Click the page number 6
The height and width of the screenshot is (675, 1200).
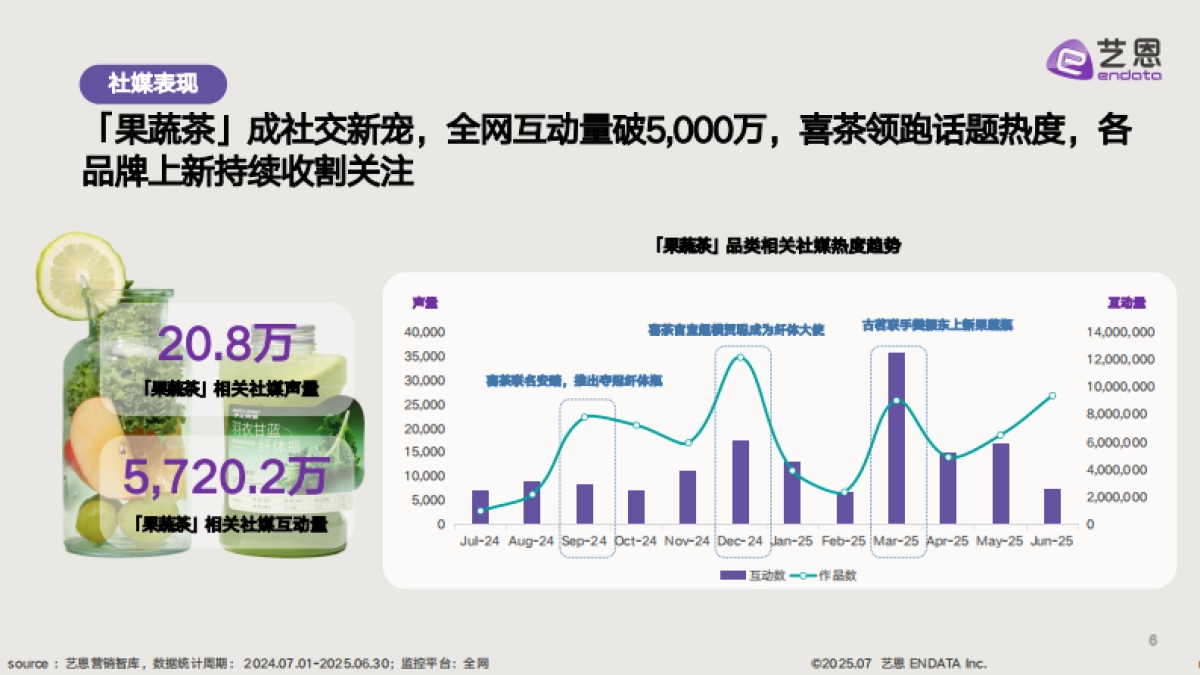tap(1152, 640)
